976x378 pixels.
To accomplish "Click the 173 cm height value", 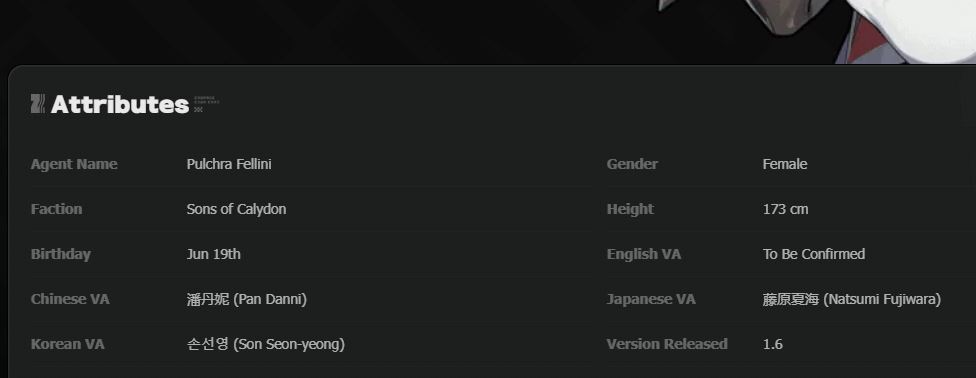I will [786, 209].
